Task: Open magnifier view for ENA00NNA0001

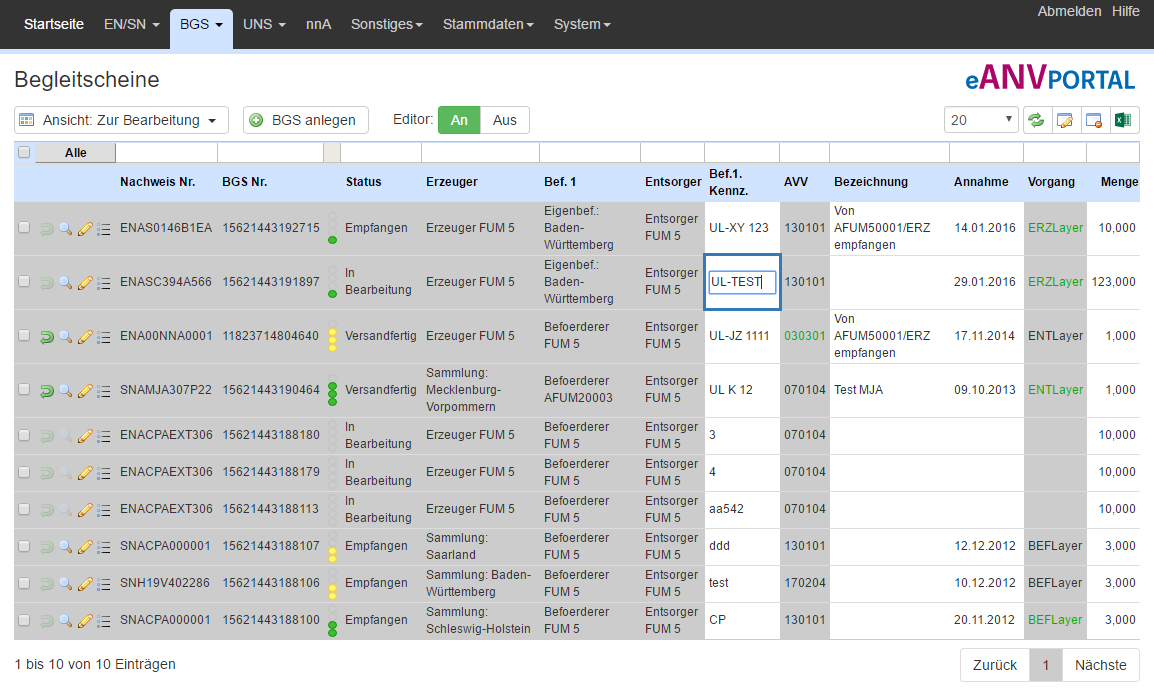Action: click(66, 336)
